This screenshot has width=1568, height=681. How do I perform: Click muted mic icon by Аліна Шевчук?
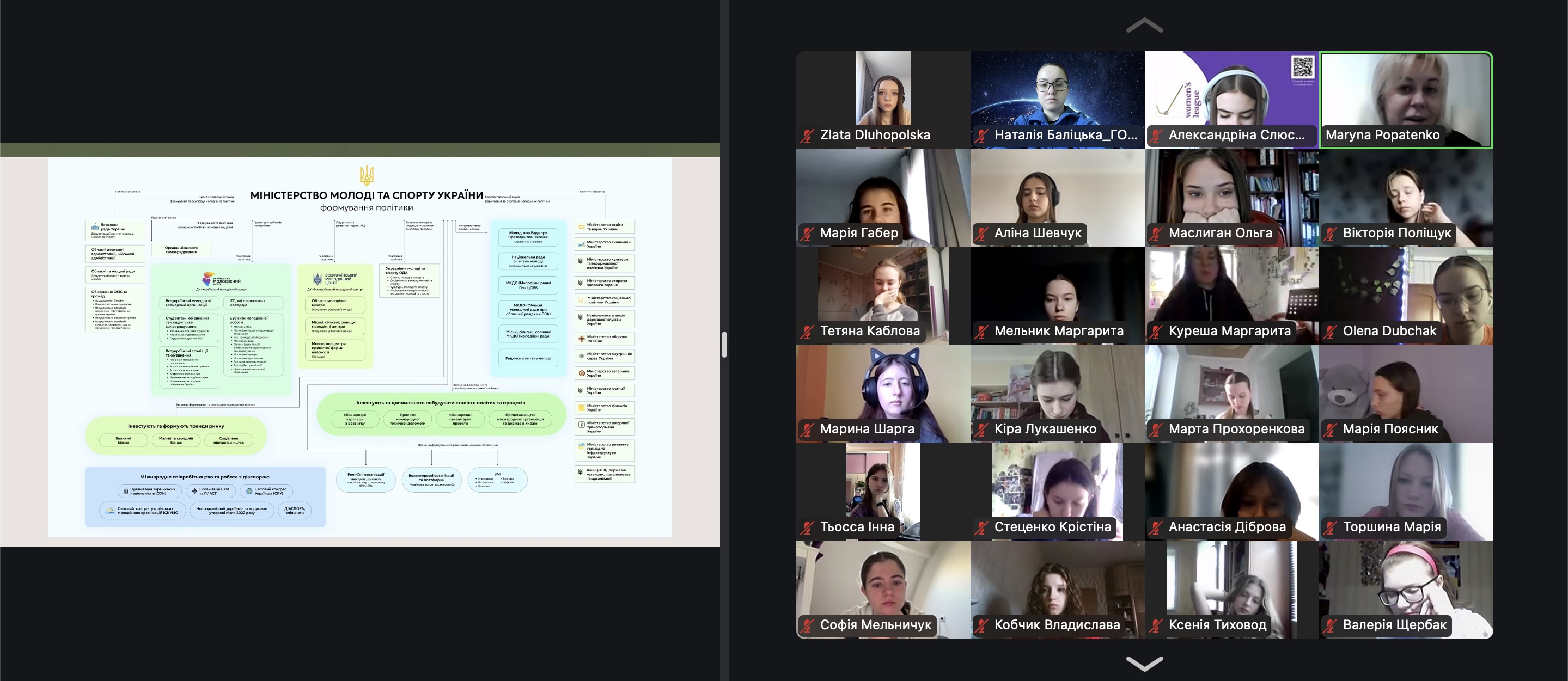pyautogui.click(x=982, y=234)
